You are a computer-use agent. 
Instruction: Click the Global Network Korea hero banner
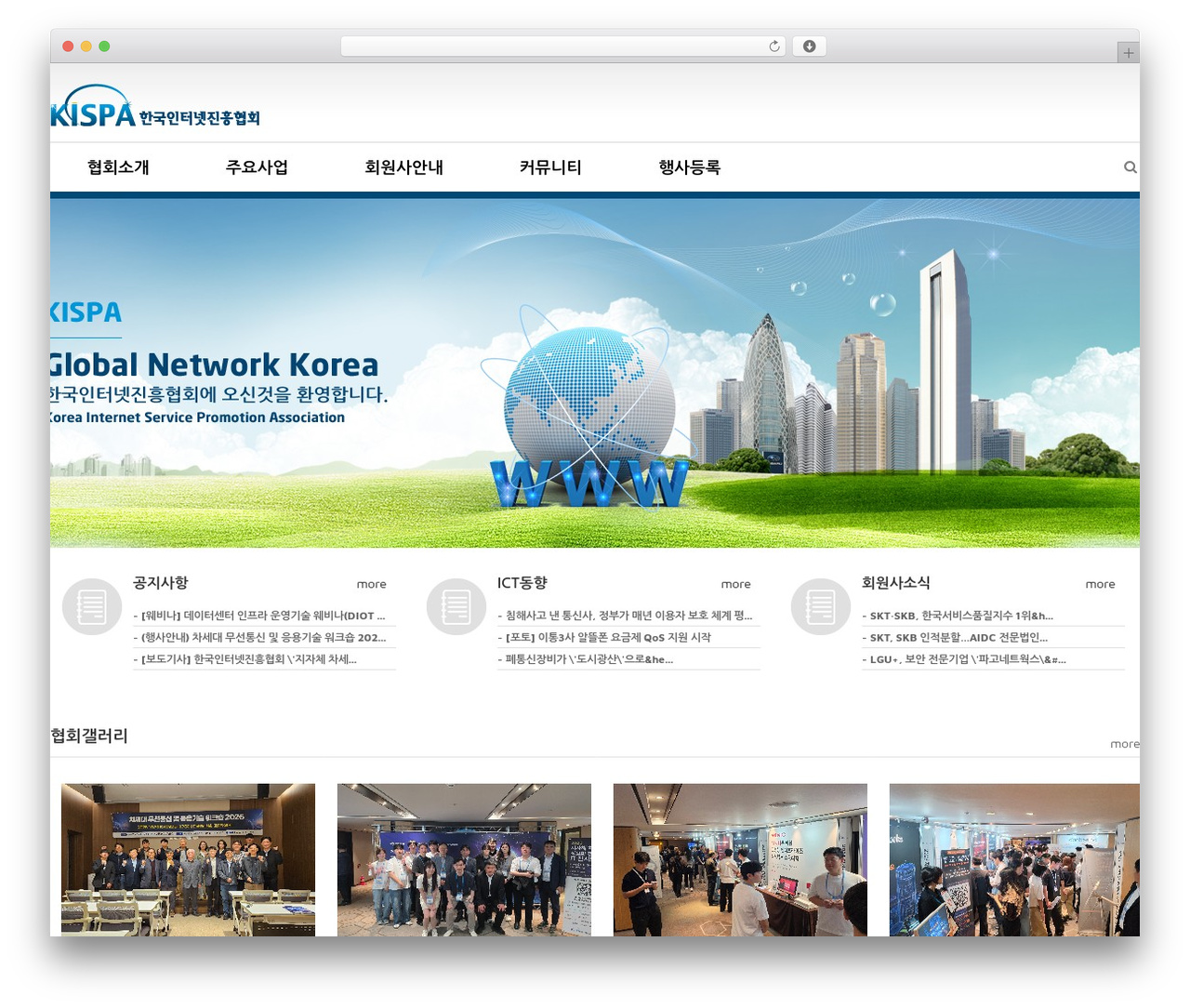click(595, 373)
